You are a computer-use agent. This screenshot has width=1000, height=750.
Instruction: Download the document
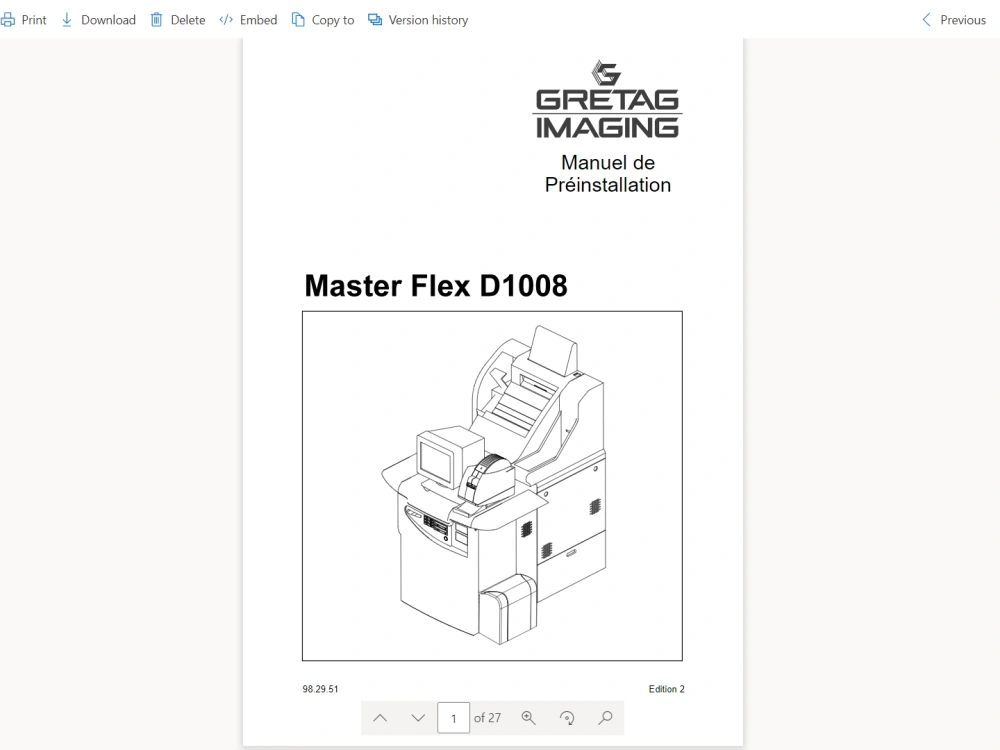[x=99, y=20]
